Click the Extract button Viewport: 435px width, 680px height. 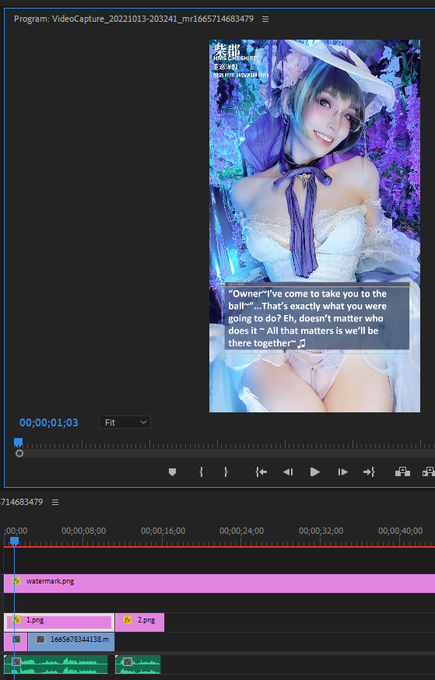point(428,472)
